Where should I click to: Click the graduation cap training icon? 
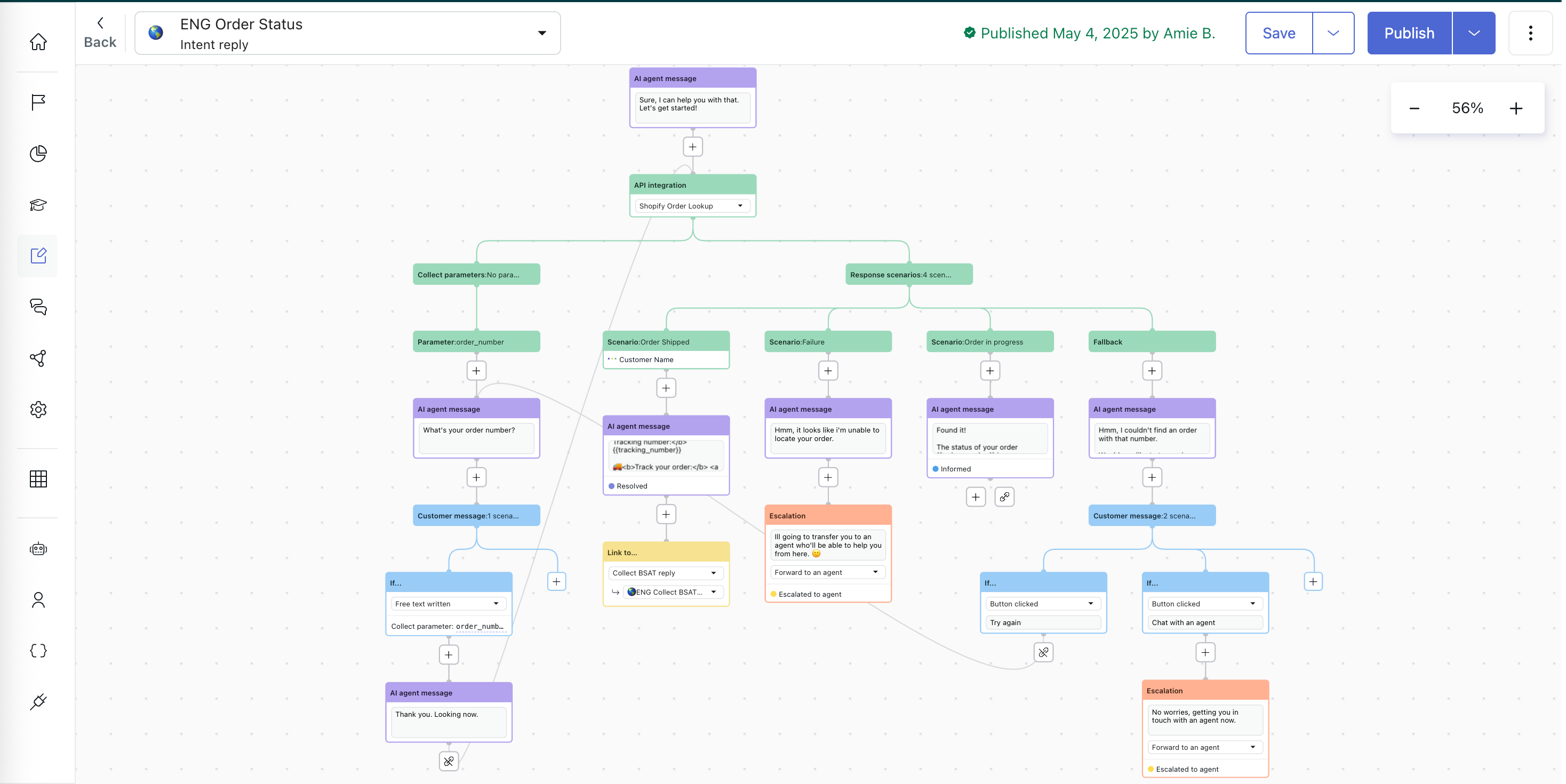pyautogui.click(x=38, y=205)
